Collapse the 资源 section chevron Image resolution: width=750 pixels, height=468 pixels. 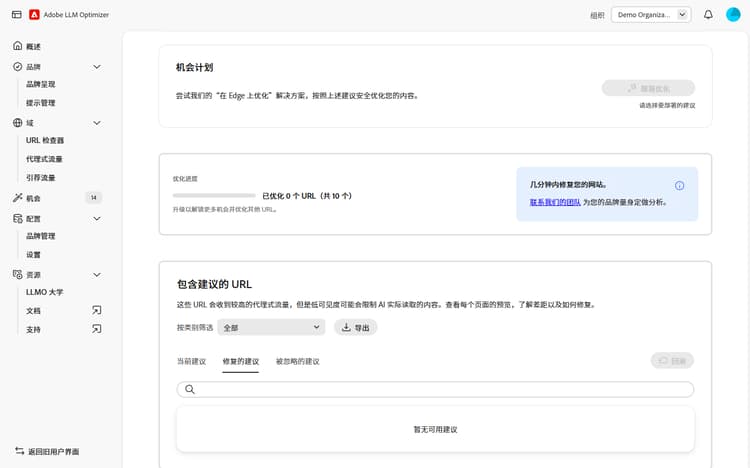(97, 274)
